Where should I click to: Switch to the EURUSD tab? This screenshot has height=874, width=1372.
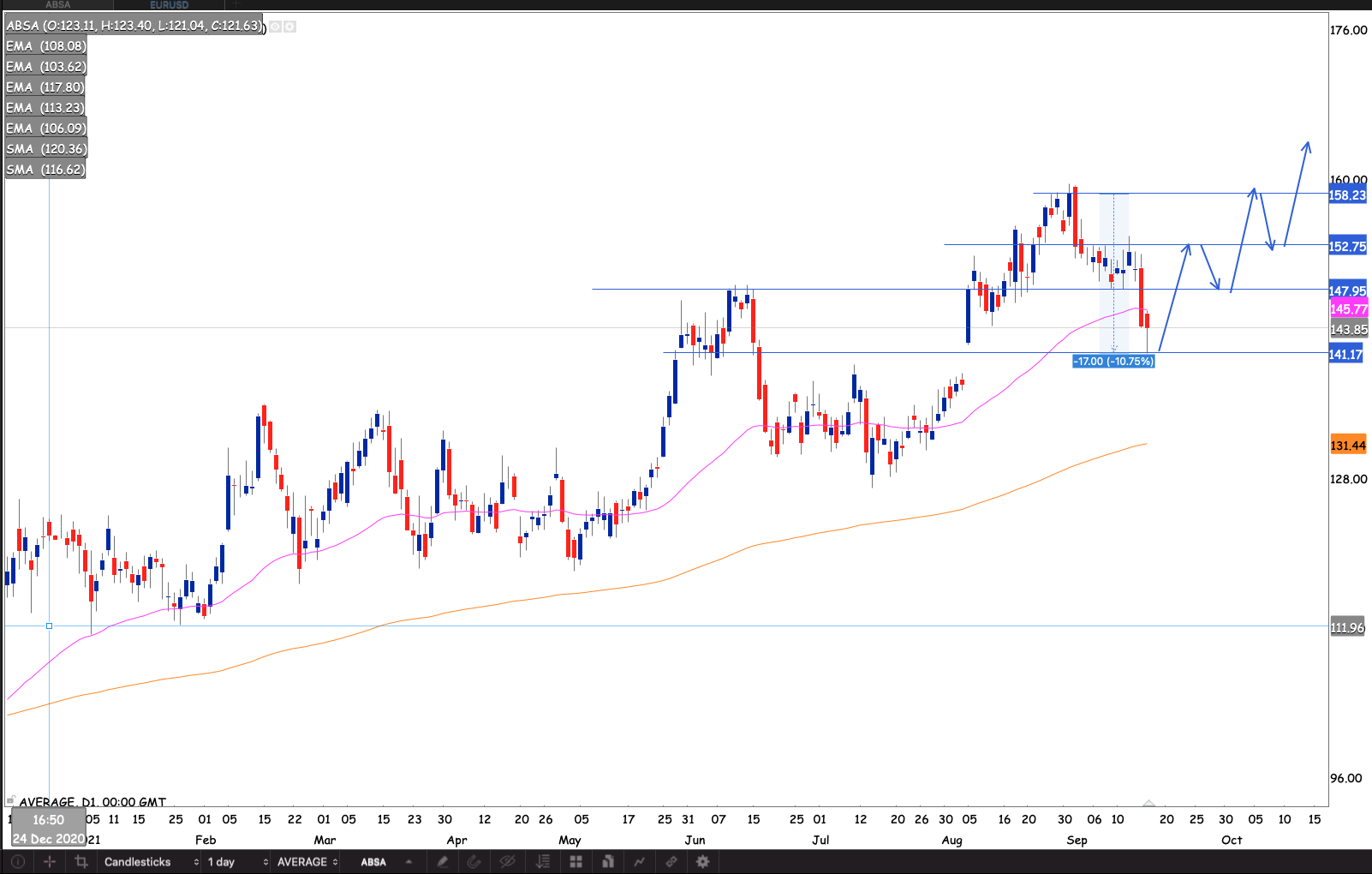click(x=169, y=5)
